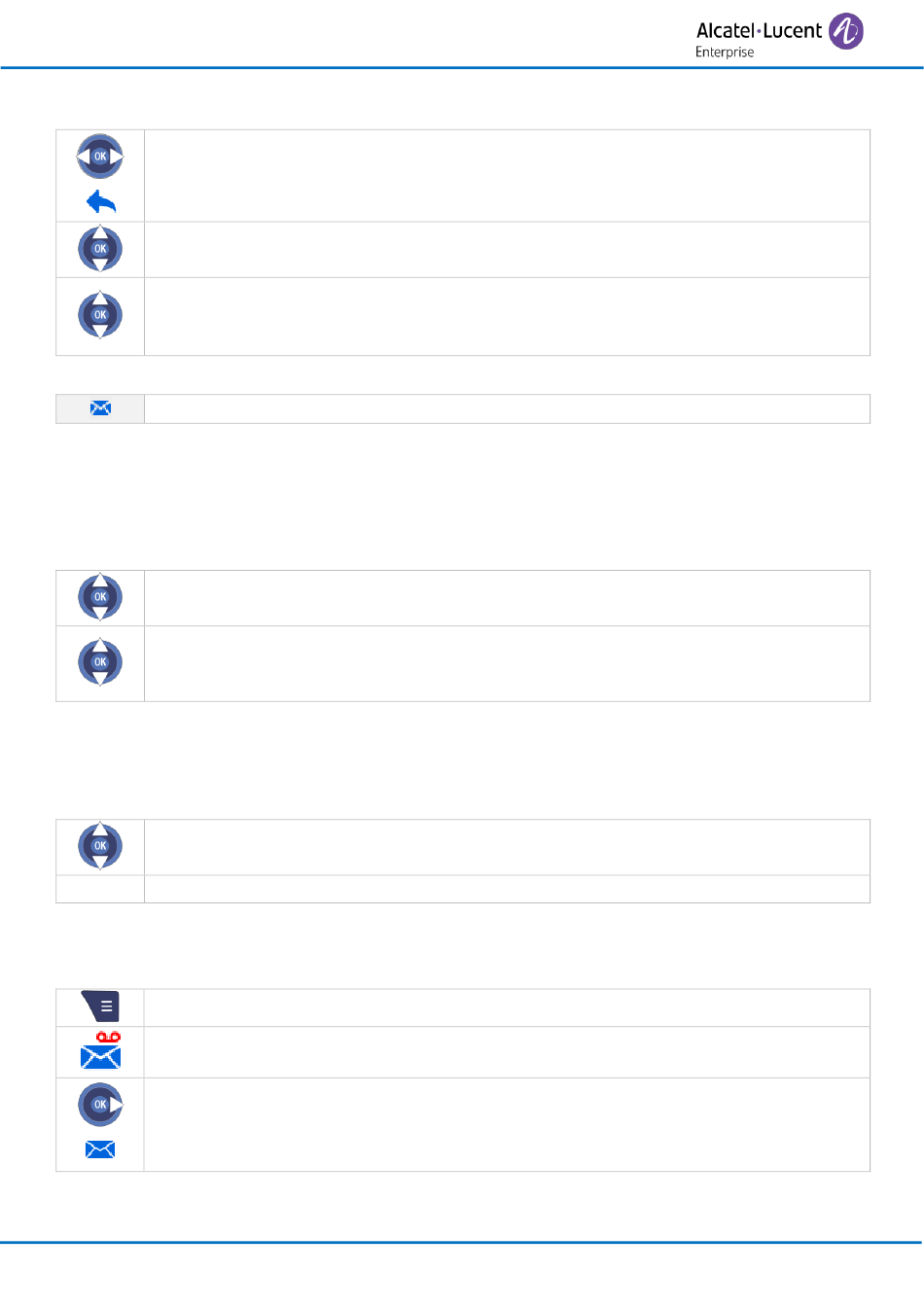
Task: Click the blank field beside the small envelope
Action: coord(507,408)
